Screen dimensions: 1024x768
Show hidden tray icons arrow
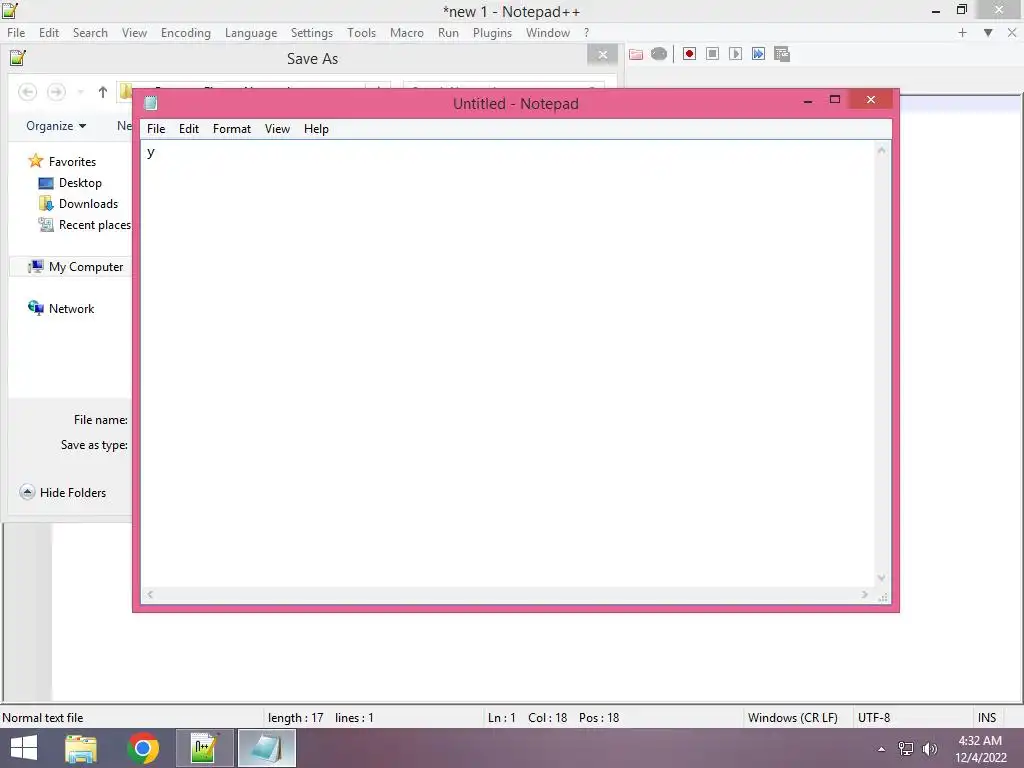pyautogui.click(x=882, y=749)
